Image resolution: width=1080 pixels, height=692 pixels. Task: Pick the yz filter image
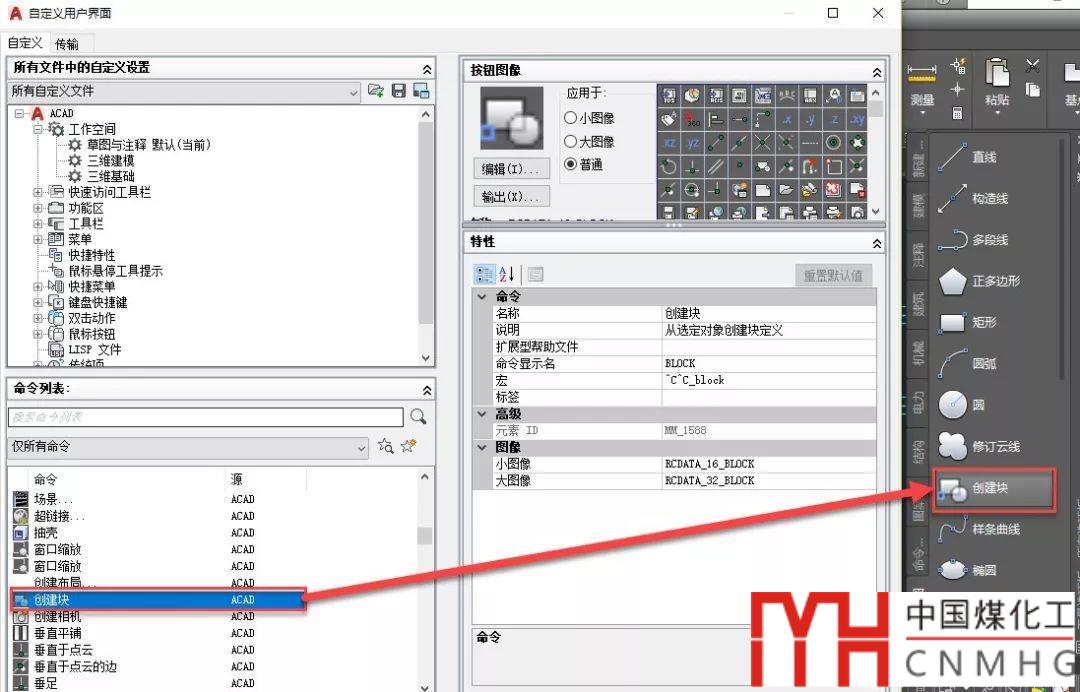click(693, 143)
